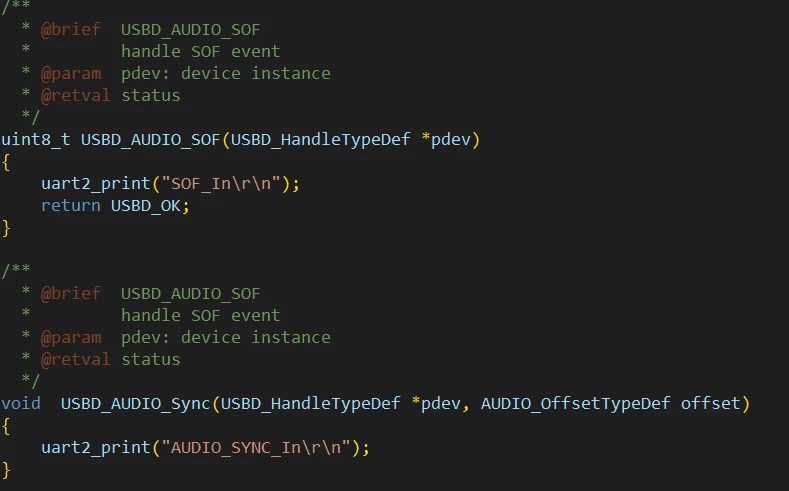Click the void keyword before USBD_AUDIO_Sync
This screenshot has height=491, width=789.
pos(21,403)
